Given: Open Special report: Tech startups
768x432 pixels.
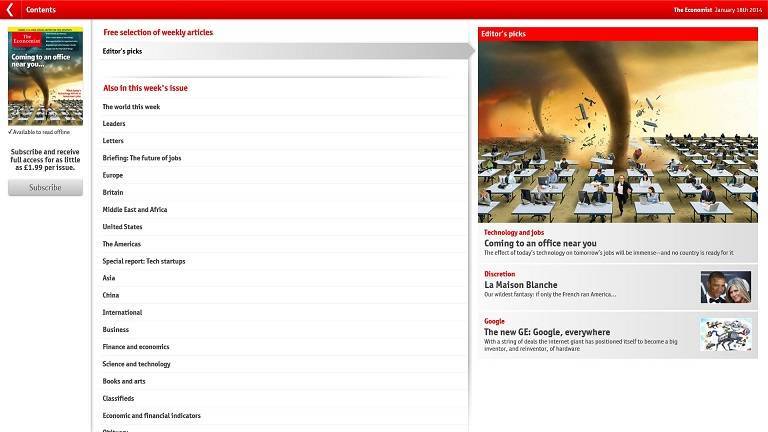Looking at the screenshot, I should 283,261.
